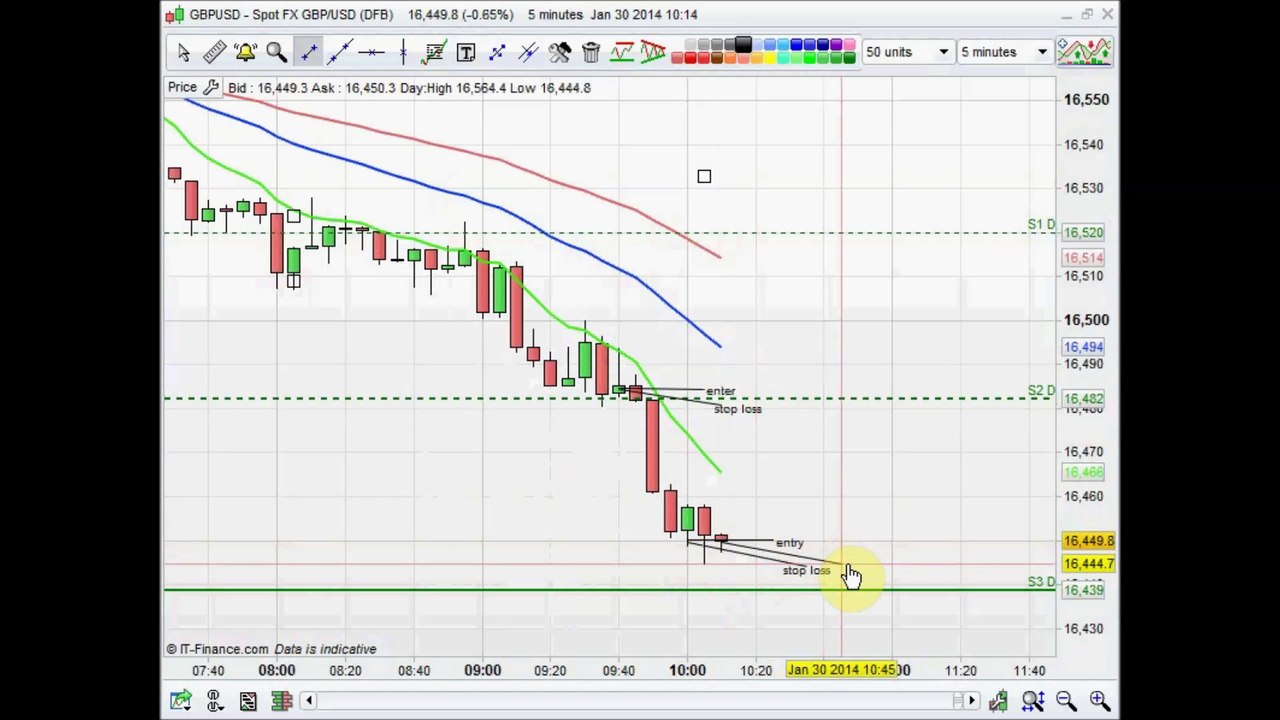The height and width of the screenshot is (720, 1280).
Task: Click the yellow 16,449.8 current price tag
Action: pos(1088,541)
